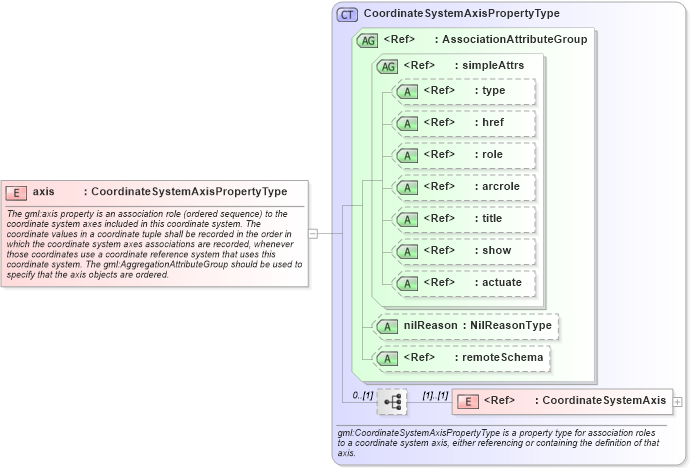Click the axis element description text
The image size is (691, 468).
point(154,244)
